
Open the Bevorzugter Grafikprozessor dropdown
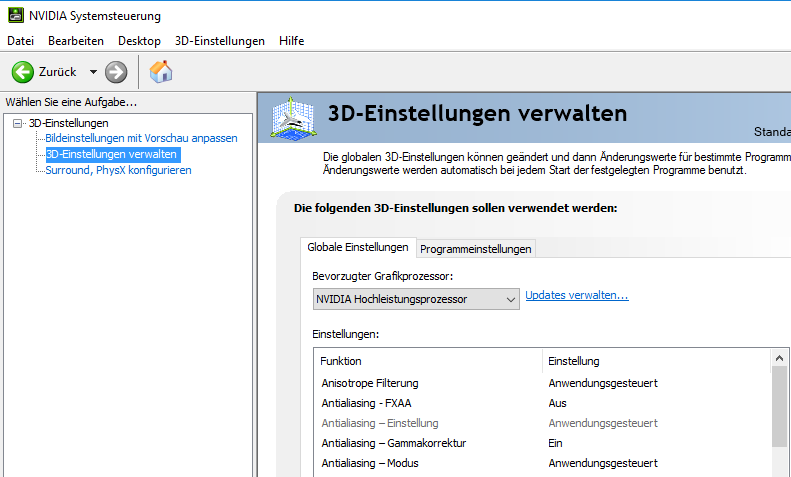coord(416,299)
